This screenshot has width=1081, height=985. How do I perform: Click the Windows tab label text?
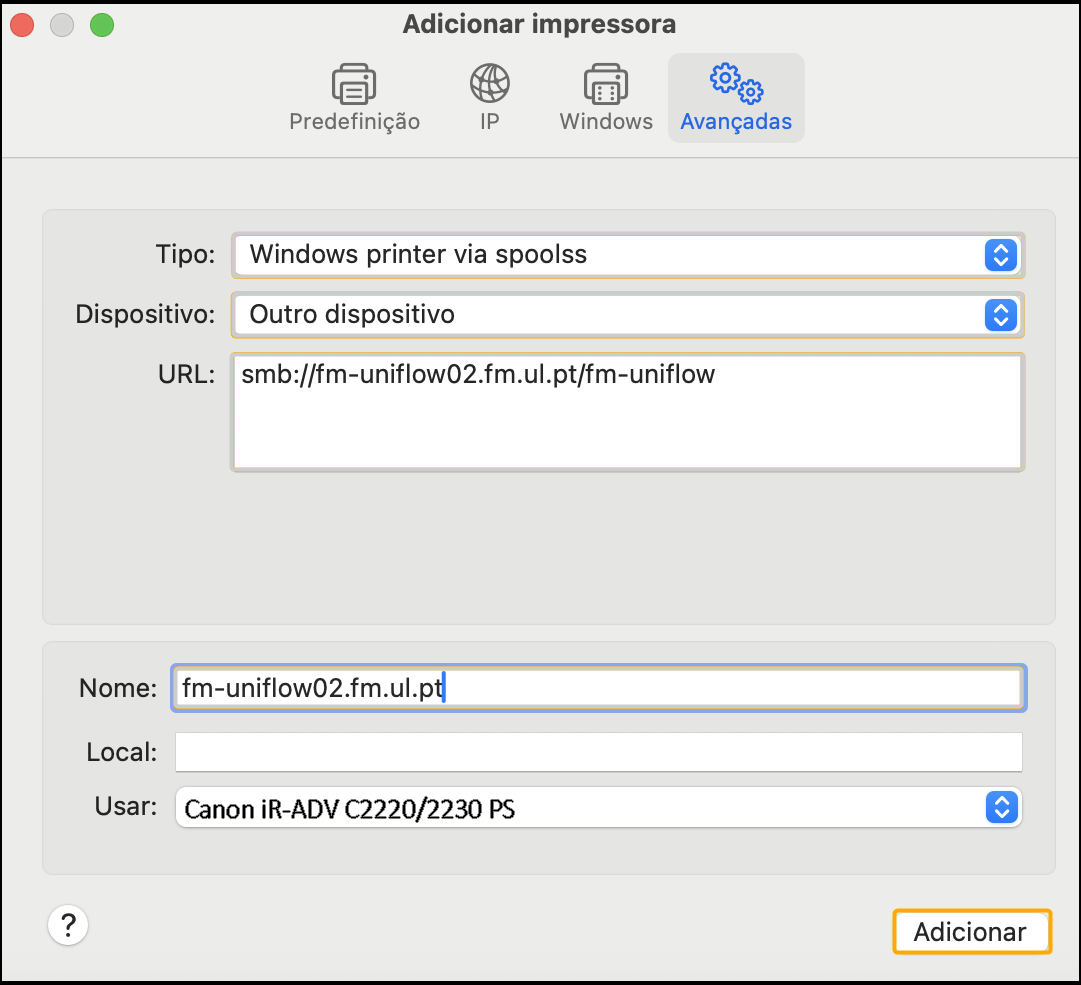(606, 121)
